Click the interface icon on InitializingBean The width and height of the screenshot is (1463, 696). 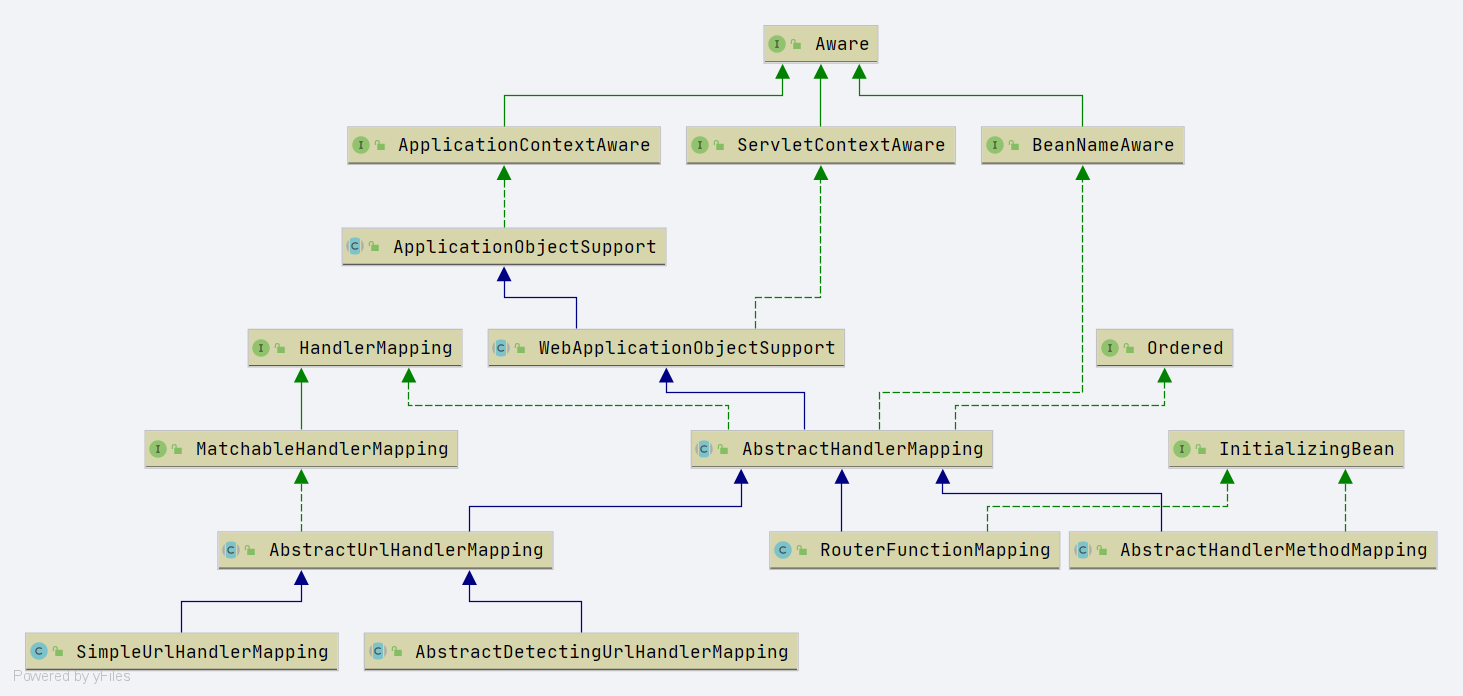pos(1181,449)
